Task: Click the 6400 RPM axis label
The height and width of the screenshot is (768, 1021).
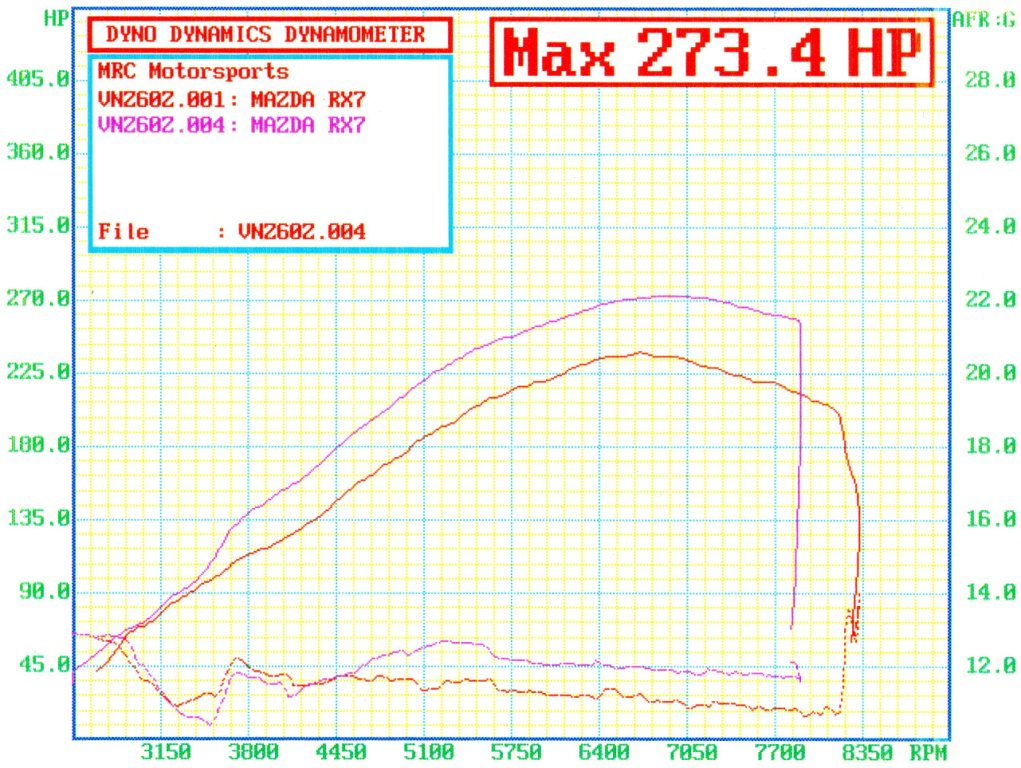Action: point(604,752)
